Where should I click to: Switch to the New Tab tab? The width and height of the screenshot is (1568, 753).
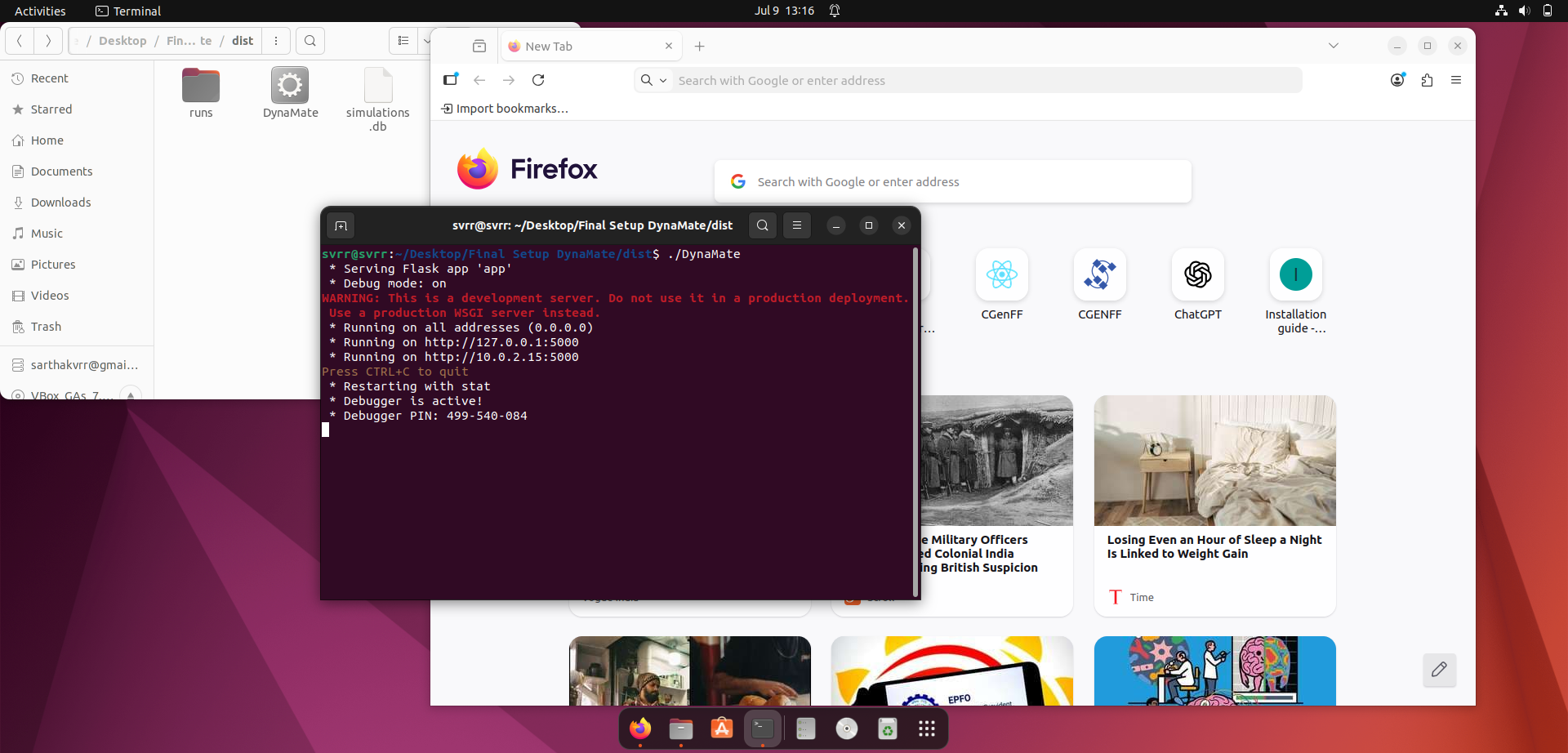[590, 47]
